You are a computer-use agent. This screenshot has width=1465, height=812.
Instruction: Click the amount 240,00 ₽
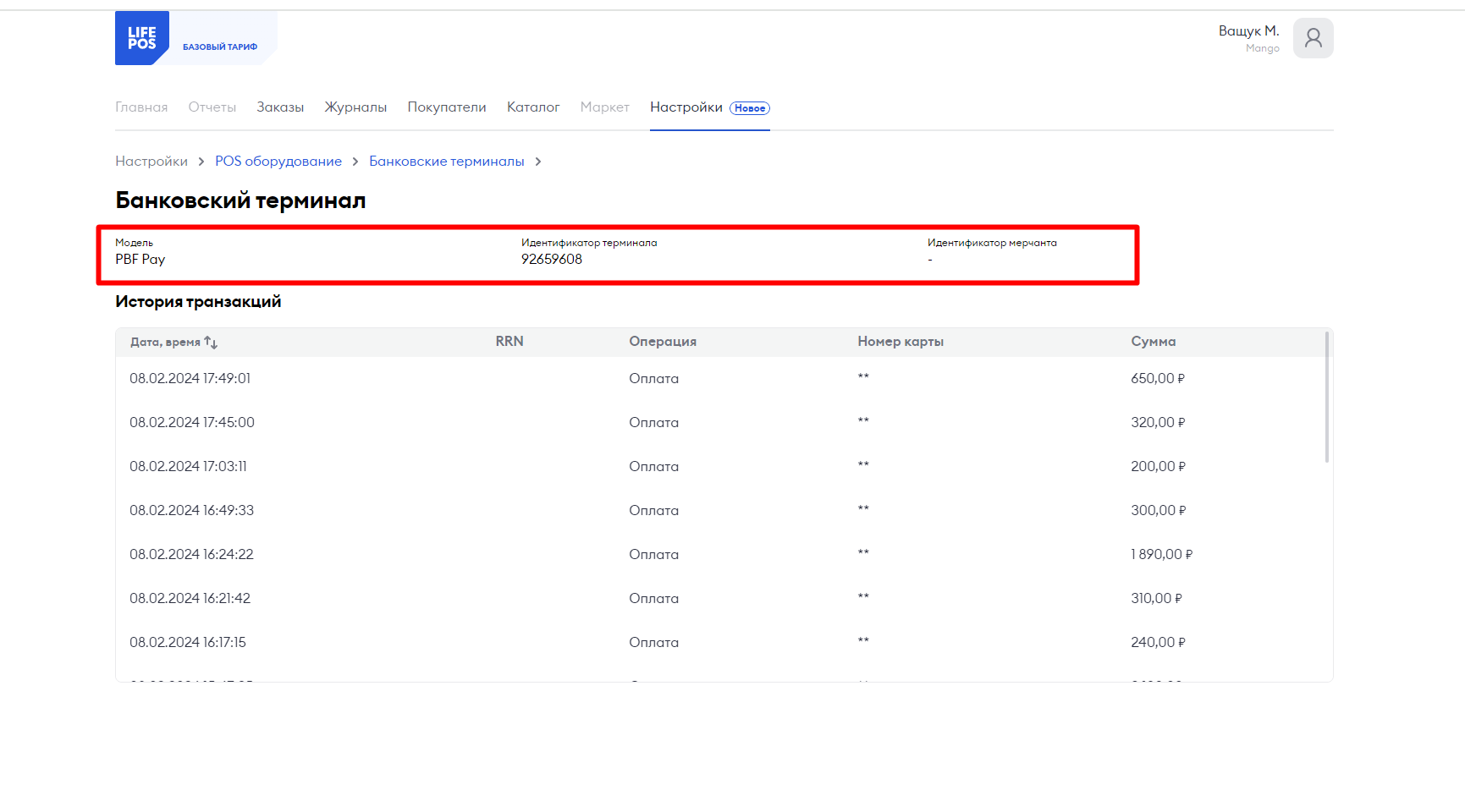pos(1158,643)
